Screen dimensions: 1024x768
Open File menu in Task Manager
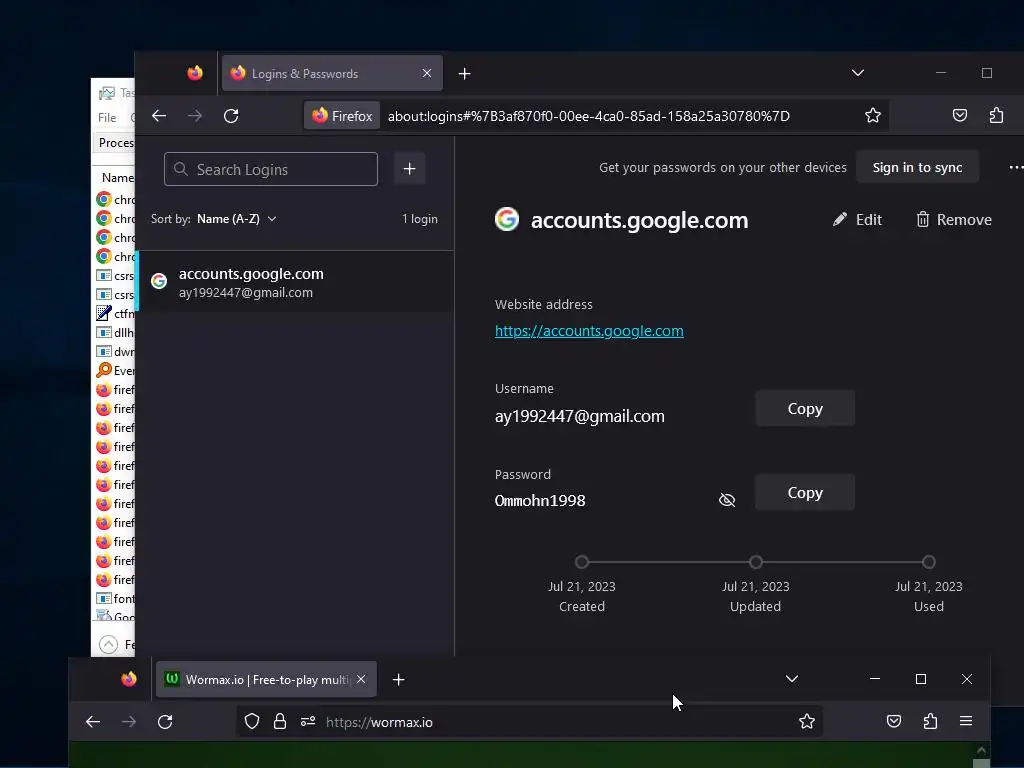coord(107,118)
